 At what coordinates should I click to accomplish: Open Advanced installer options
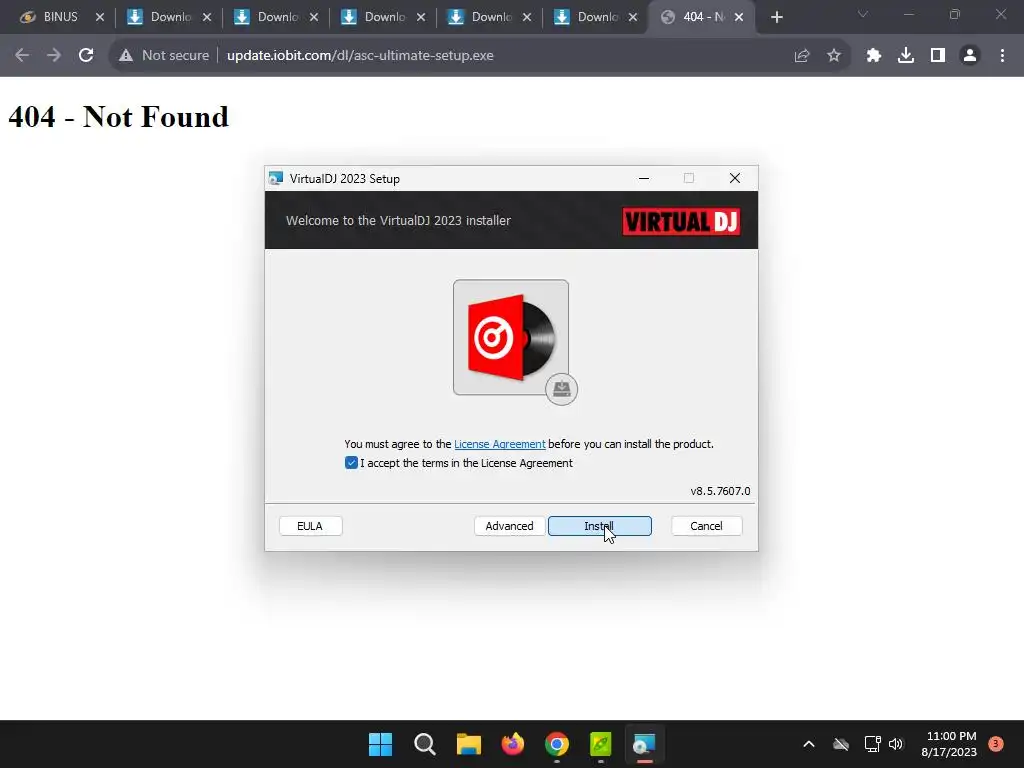pos(509,526)
